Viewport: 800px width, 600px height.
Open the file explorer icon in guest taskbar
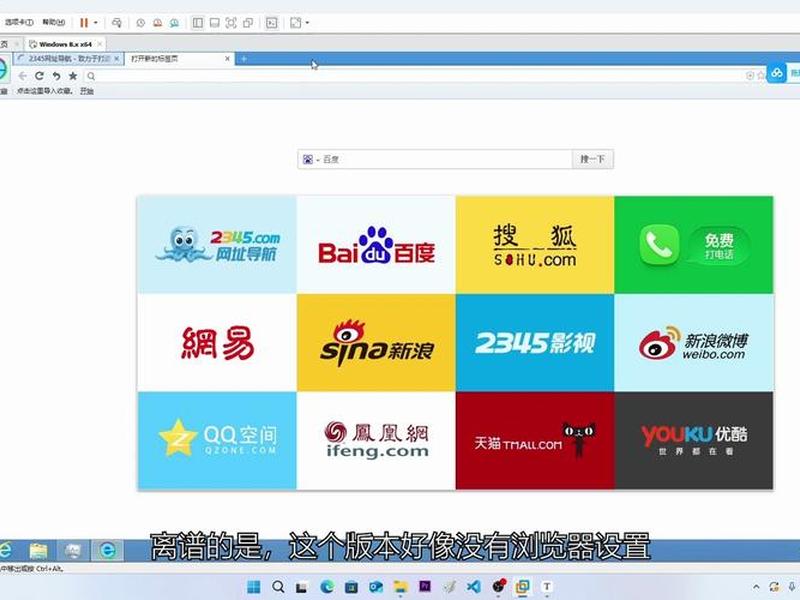click(38, 551)
